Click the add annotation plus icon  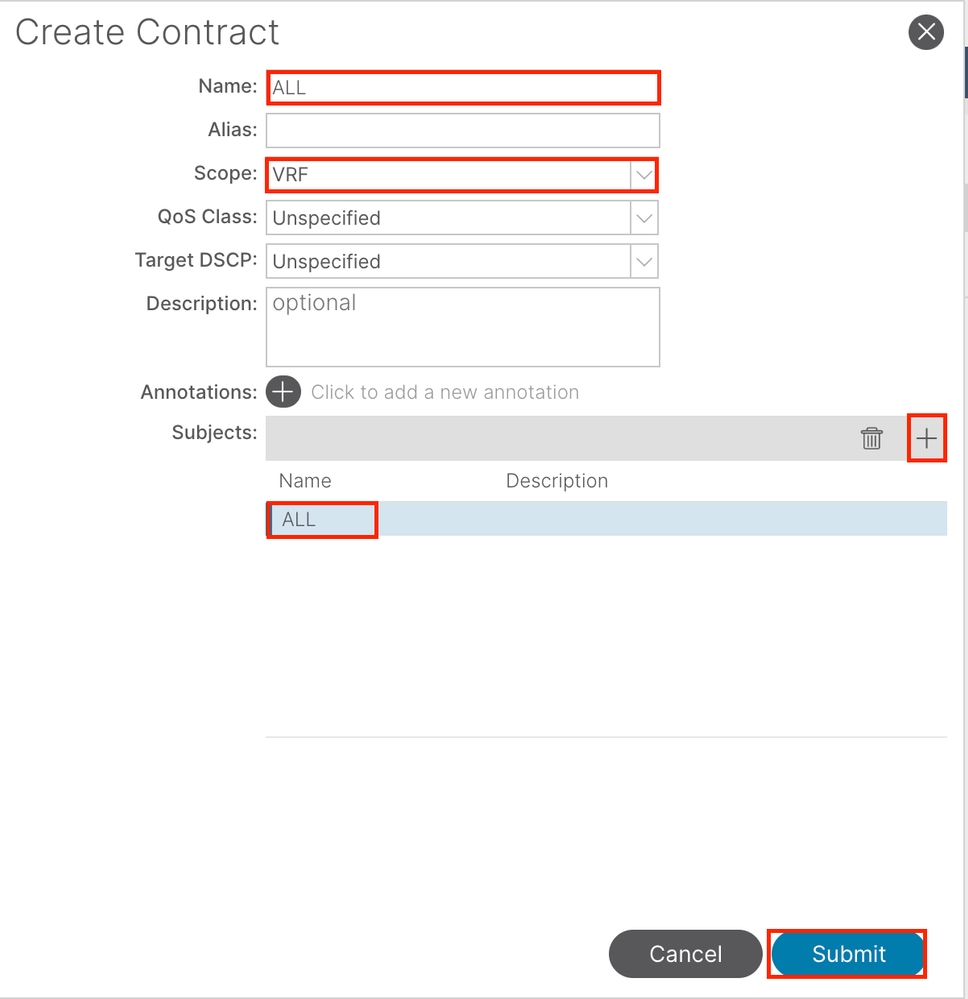pyautogui.click(x=283, y=392)
